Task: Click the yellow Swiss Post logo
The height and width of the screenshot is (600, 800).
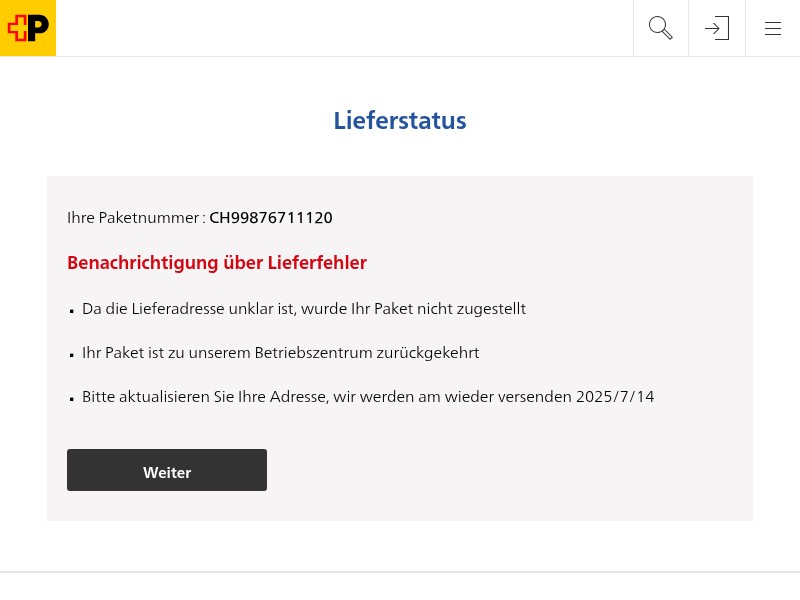Action: click(28, 28)
